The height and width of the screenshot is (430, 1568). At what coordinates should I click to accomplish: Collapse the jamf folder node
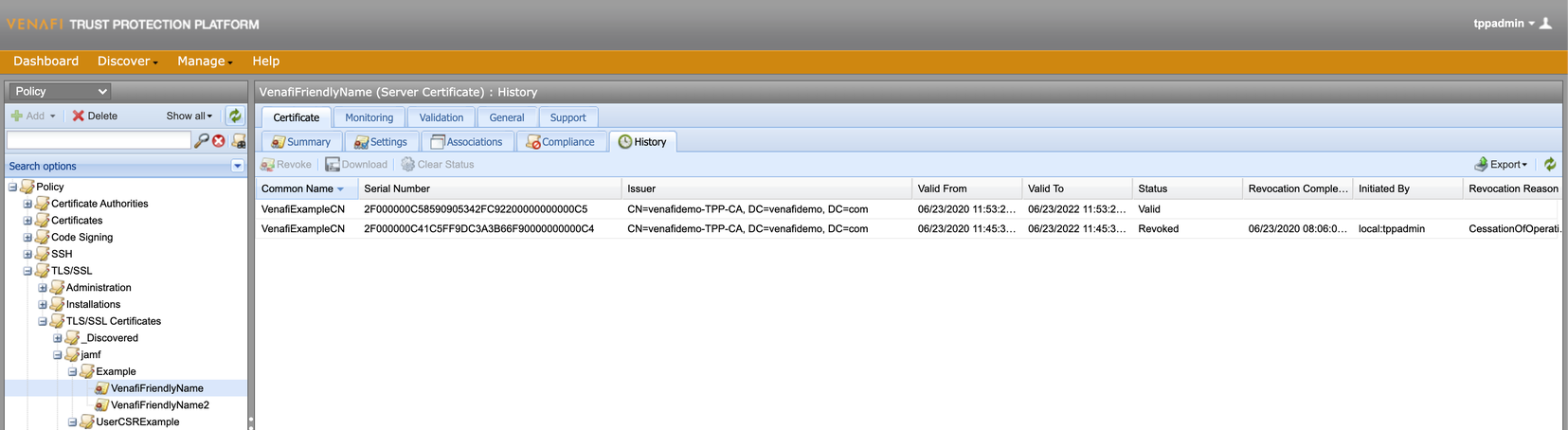tap(58, 355)
